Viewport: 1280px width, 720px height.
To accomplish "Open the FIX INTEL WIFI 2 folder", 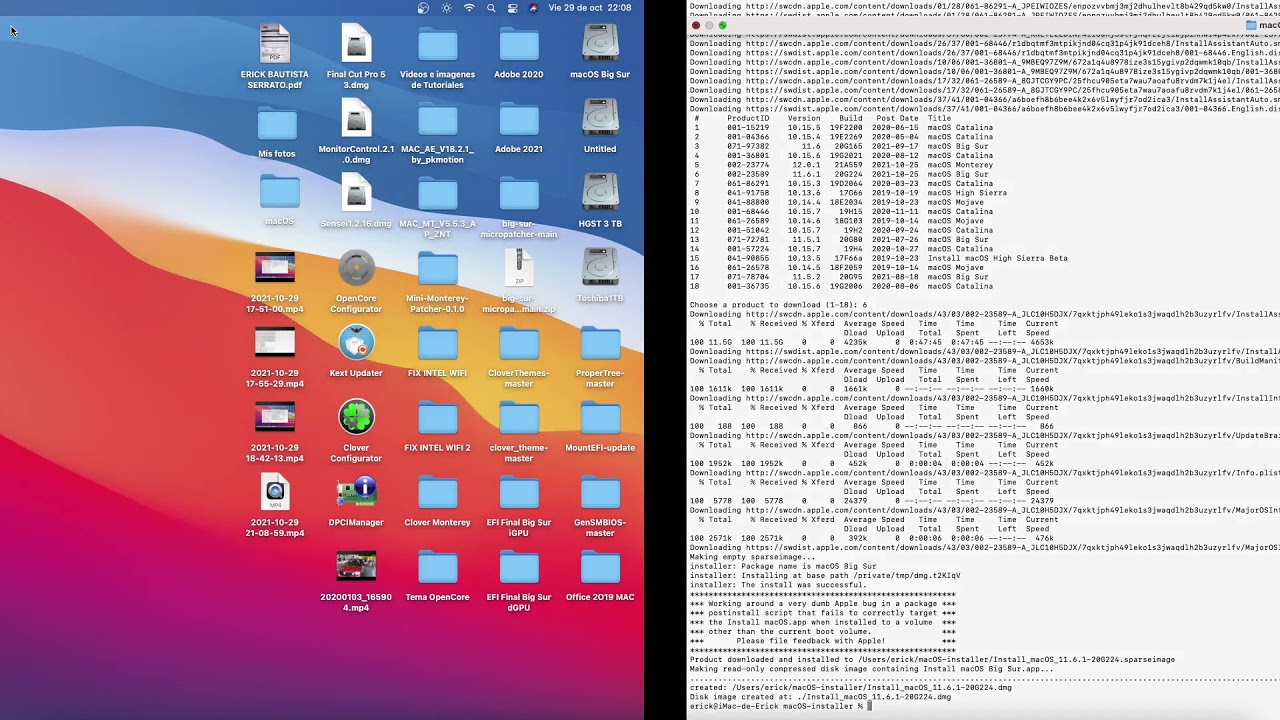I will pyautogui.click(x=437, y=418).
